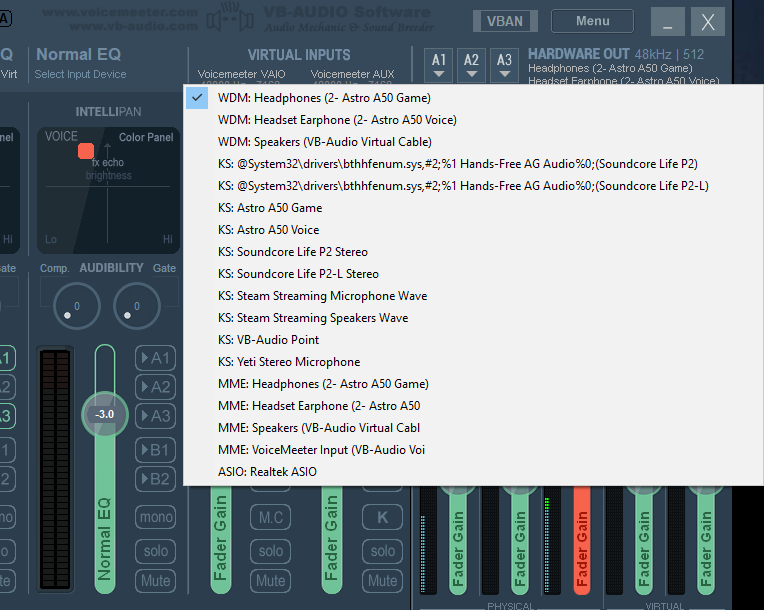Solo the Voicemeeter AUX strip
Image resolution: width=764 pixels, height=610 pixels.
[382, 551]
